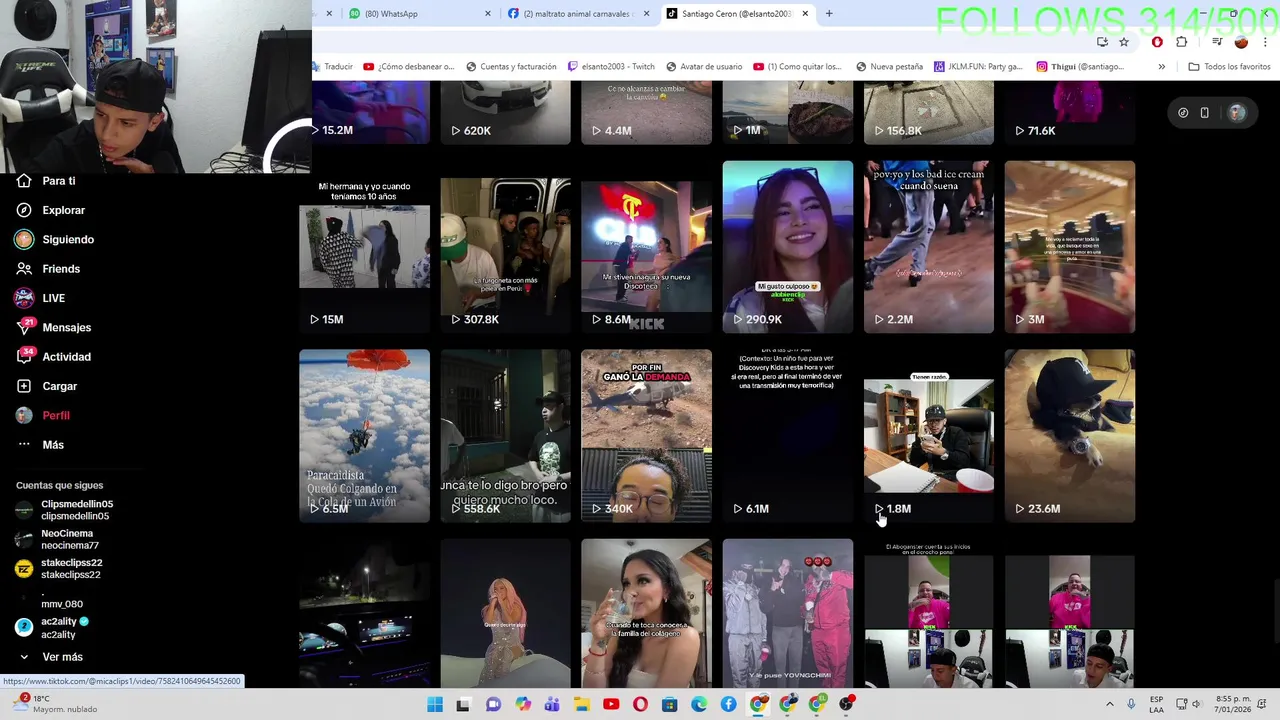Open the Como quitar los bookmark

(798, 67)
